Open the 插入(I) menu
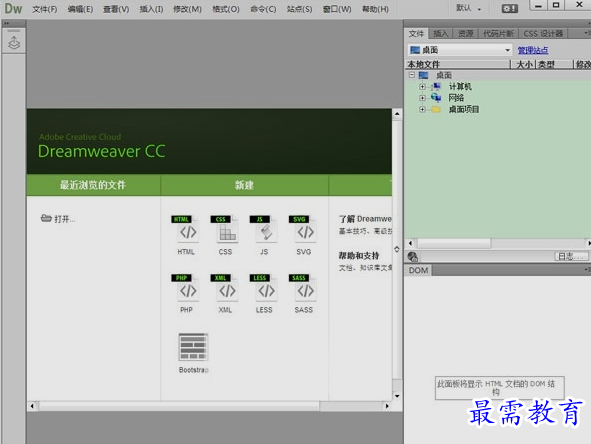Screen dimensions: 591x444 pyautogui.click(x=151, y=9)
